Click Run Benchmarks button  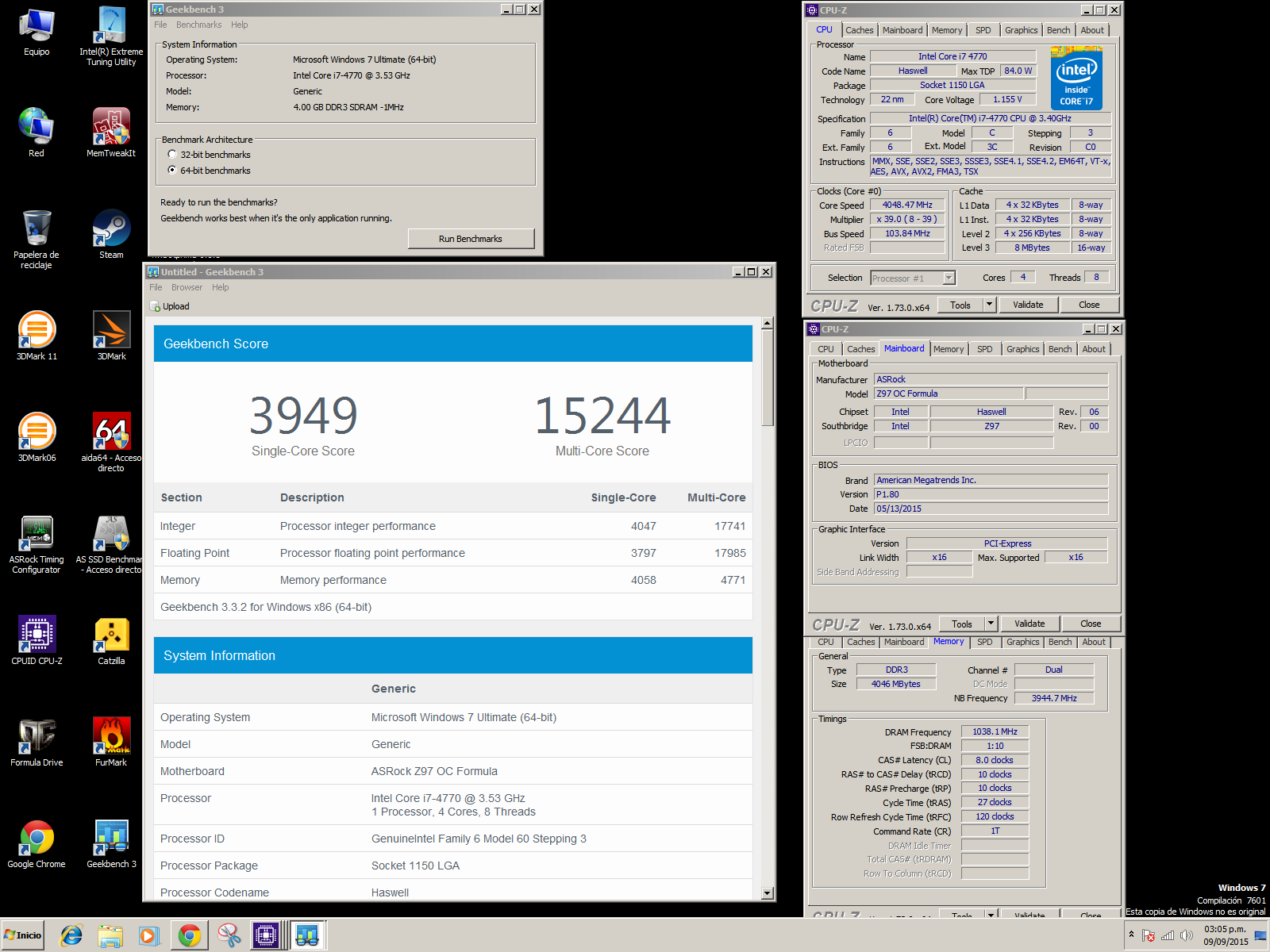click(471, 239)
